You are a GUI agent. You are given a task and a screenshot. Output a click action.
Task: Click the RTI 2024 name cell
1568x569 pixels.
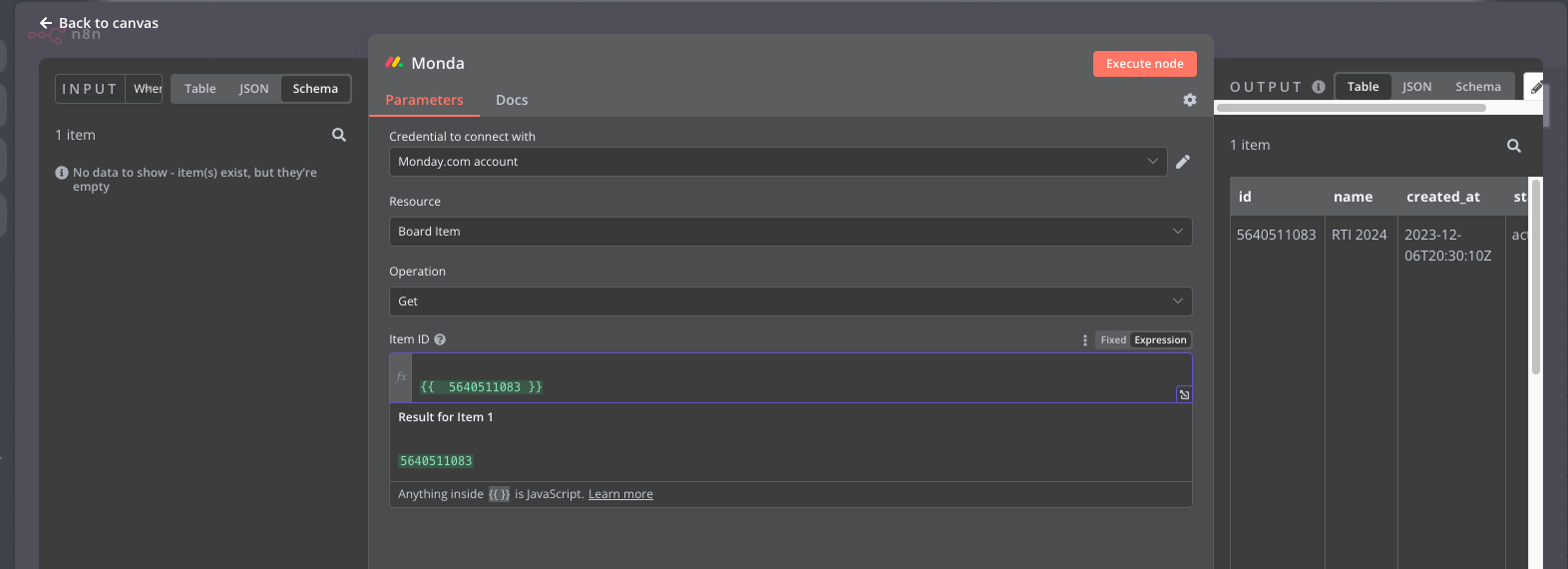[x=1359, y=235]
